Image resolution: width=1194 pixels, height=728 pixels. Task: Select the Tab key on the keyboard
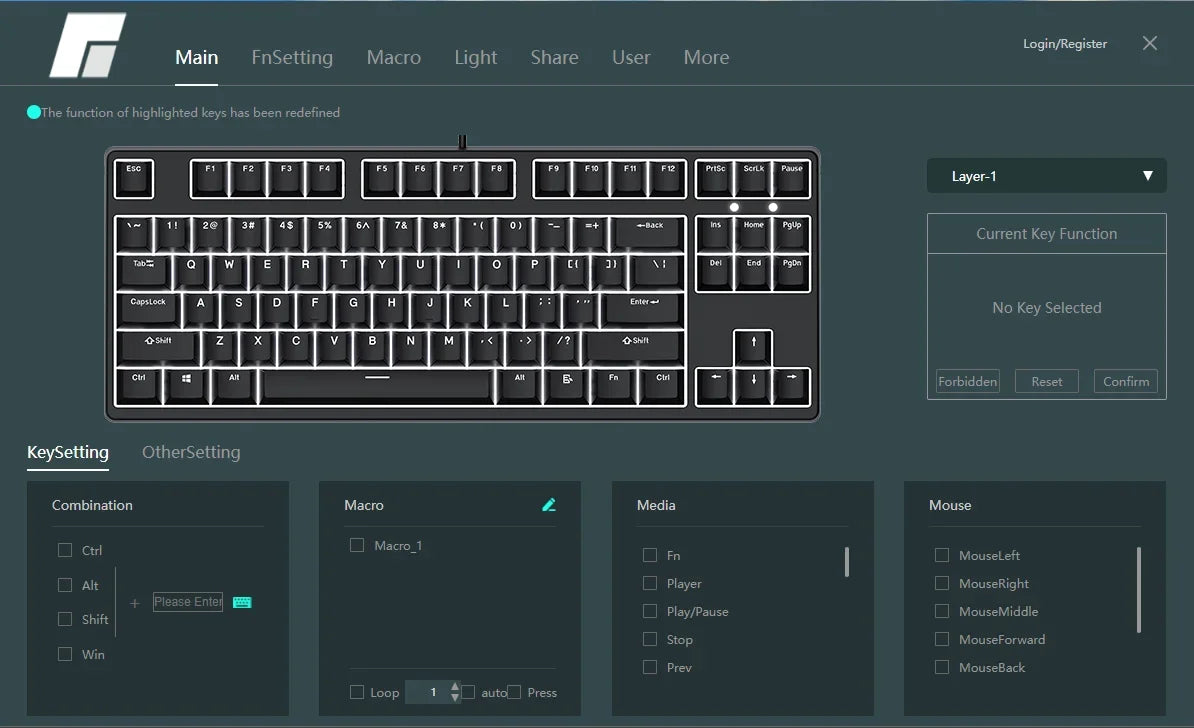pos(143,272)
